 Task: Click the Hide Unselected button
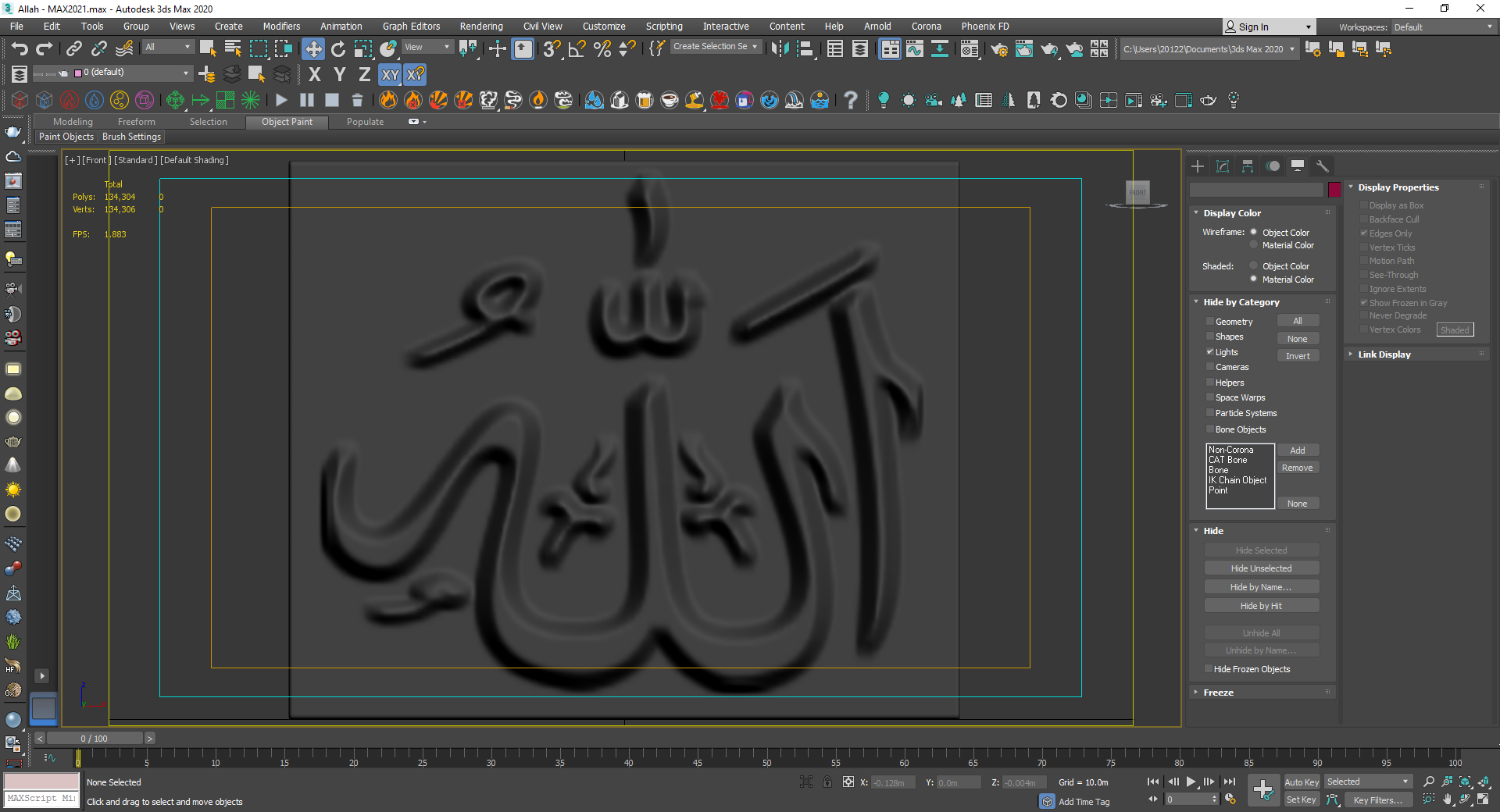[1261, 568]
